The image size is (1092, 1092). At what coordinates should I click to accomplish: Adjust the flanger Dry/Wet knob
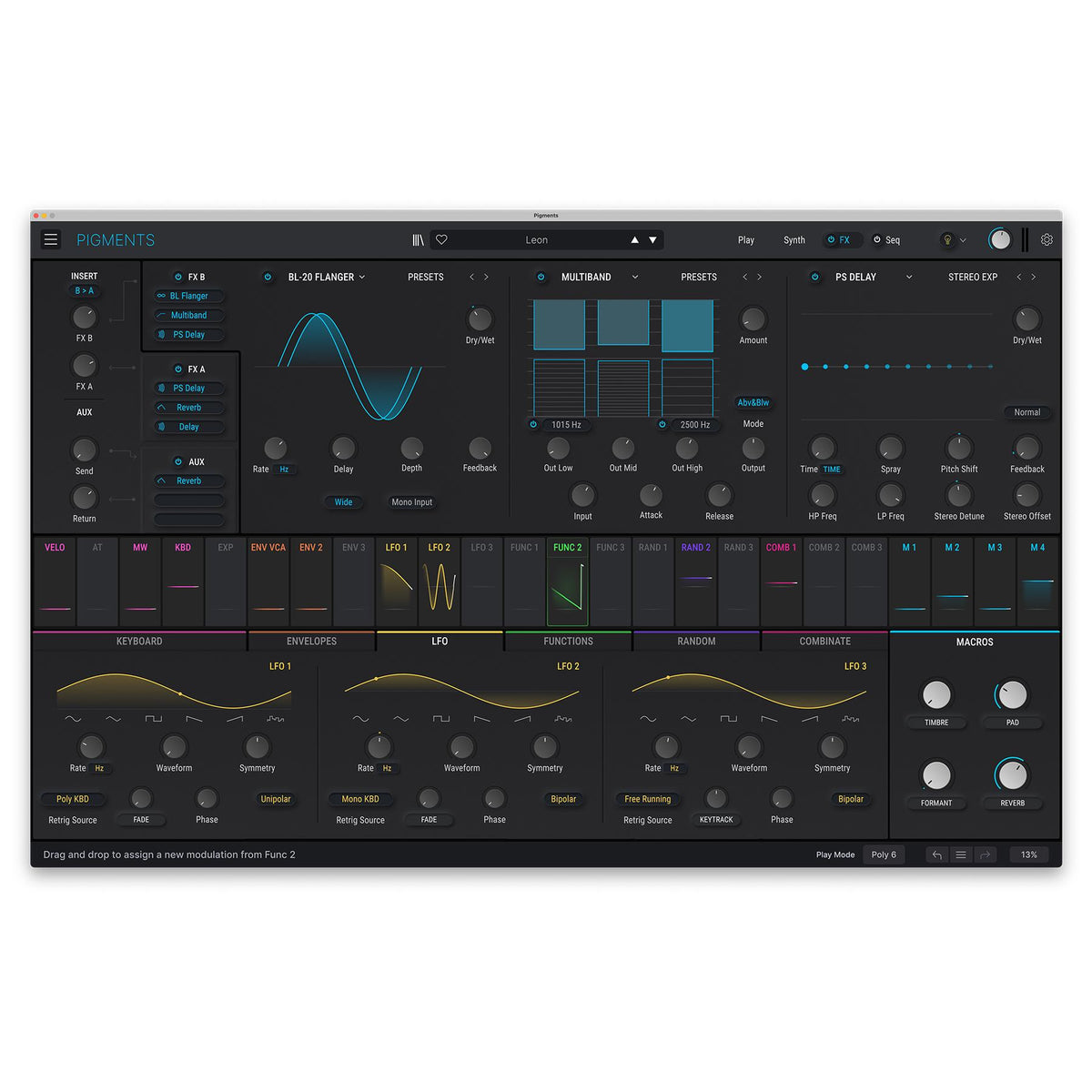480,318
